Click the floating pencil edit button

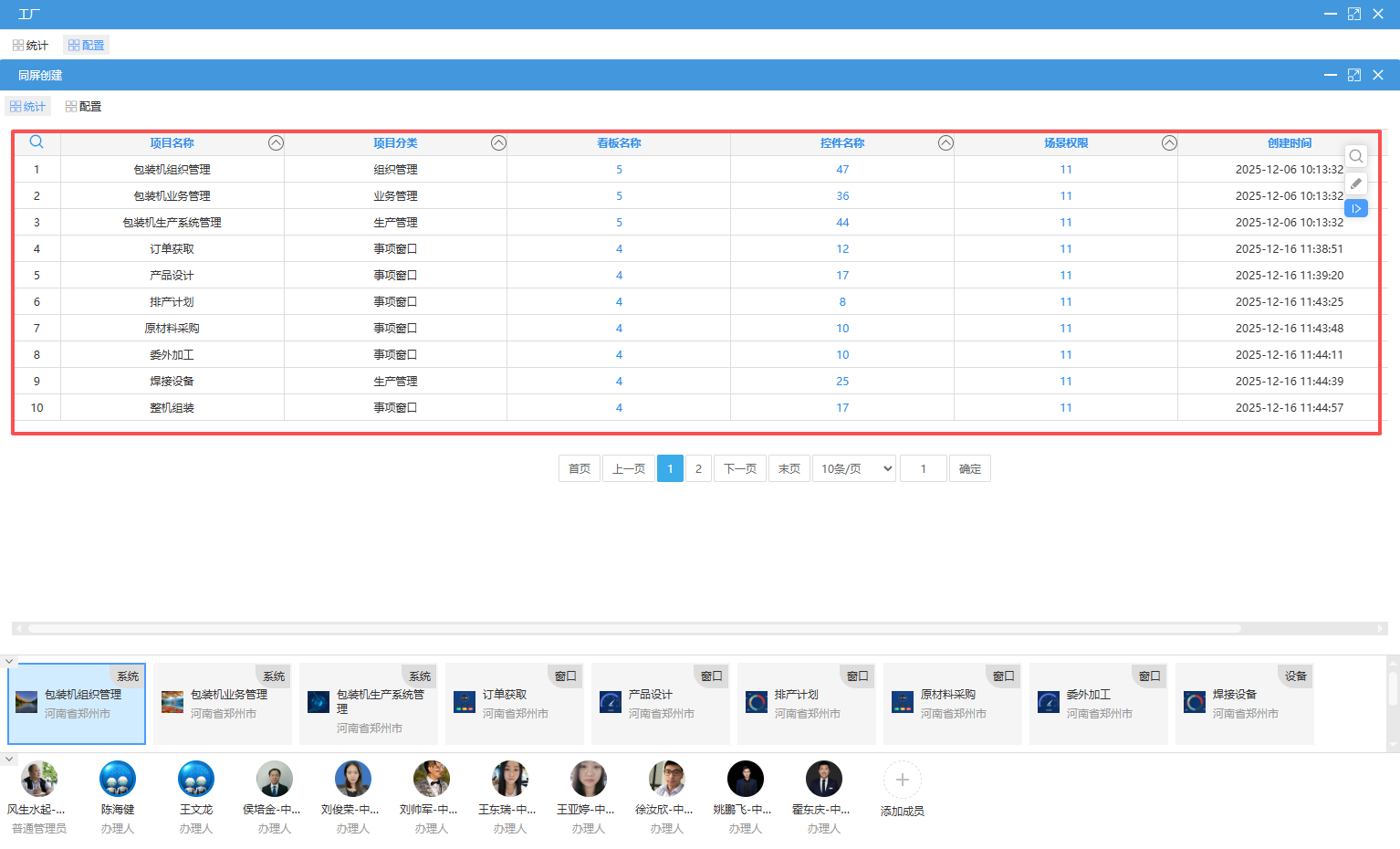tap(1356, 183)
